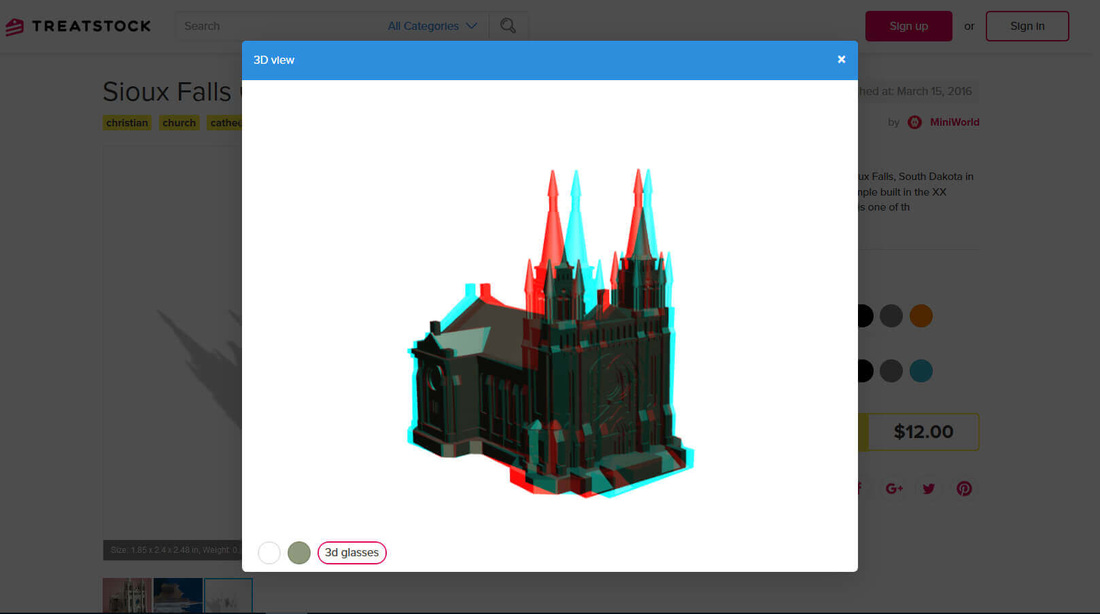This screenshot has height=614, width=1100.
Task: Tweet this cathedral model on Twitter
Action: 928,488
